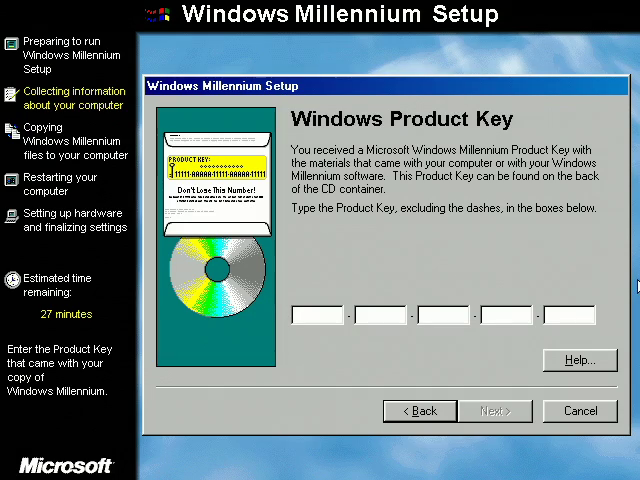Viewport: 640px width, 480px height.
Task: Click the Windows flag logo in header
Action: coord(158,15)
